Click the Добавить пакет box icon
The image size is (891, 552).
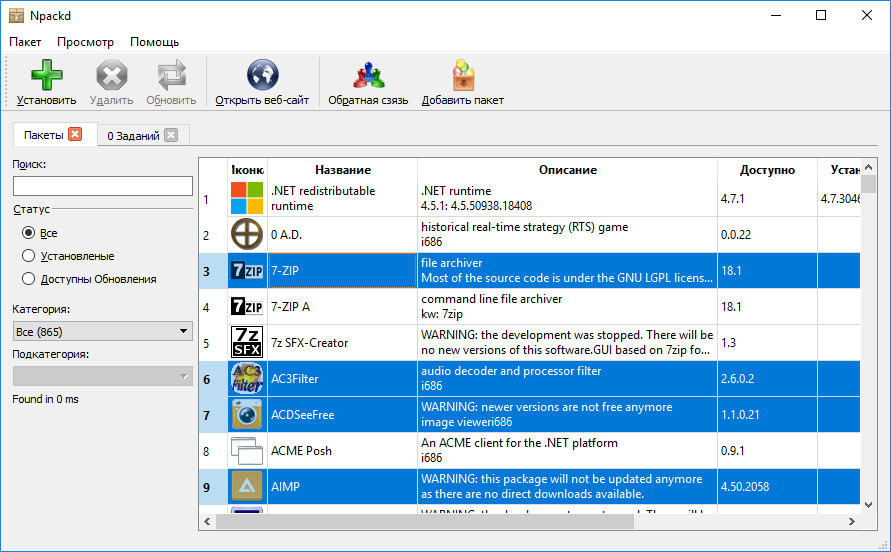[x=463, y=75]
